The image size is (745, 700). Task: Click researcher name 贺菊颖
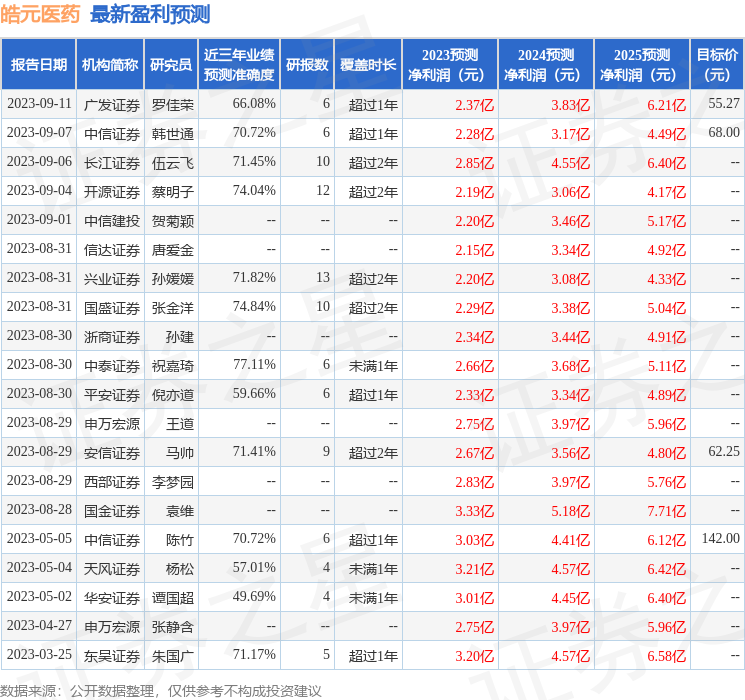tap(173, 221)
